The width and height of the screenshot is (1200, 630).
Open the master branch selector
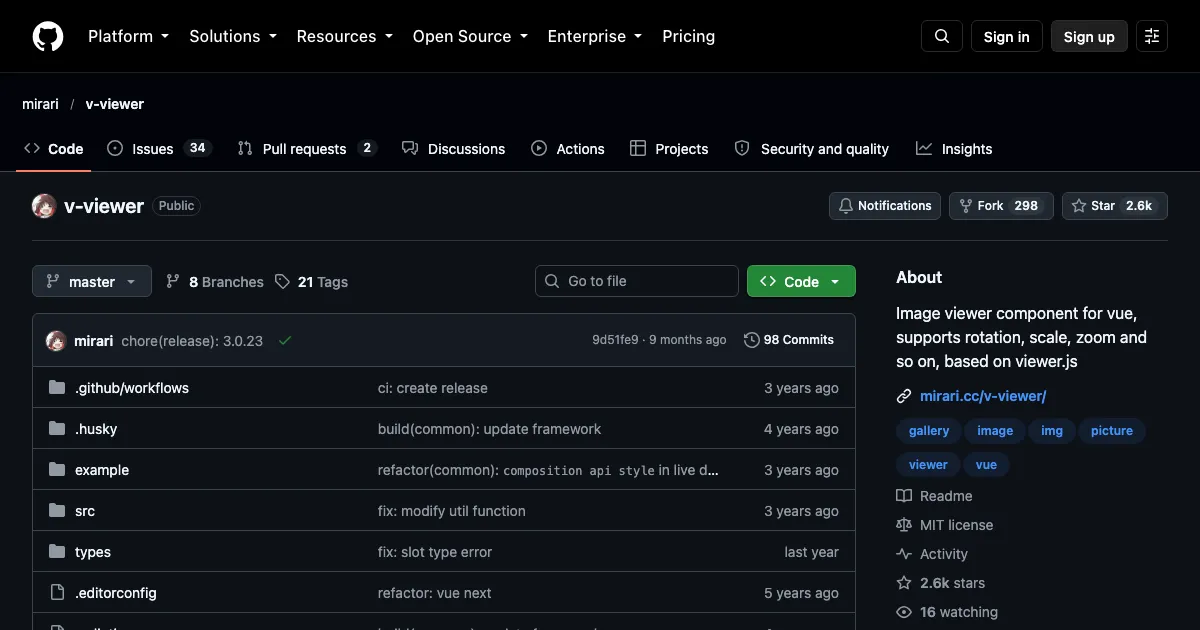tap(92, 282)
